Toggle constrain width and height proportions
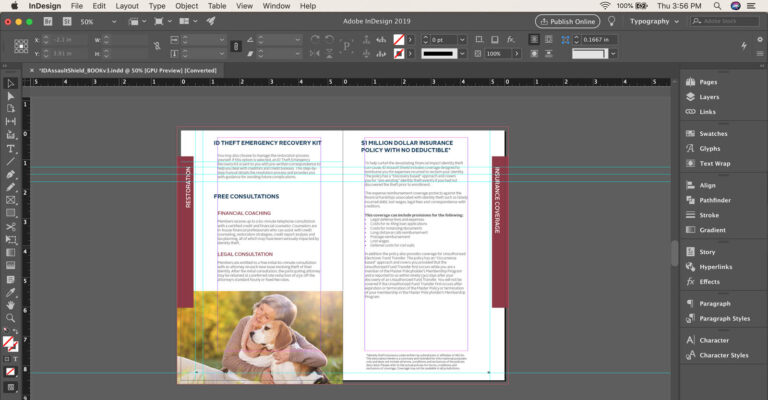Image resolution: width=768 pixels, height=400 pixels. (157, 46)
